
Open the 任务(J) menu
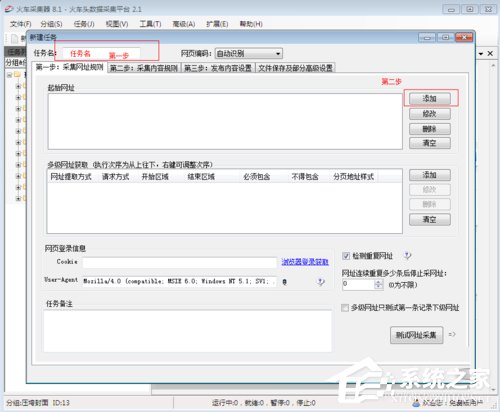pos(84,24)
